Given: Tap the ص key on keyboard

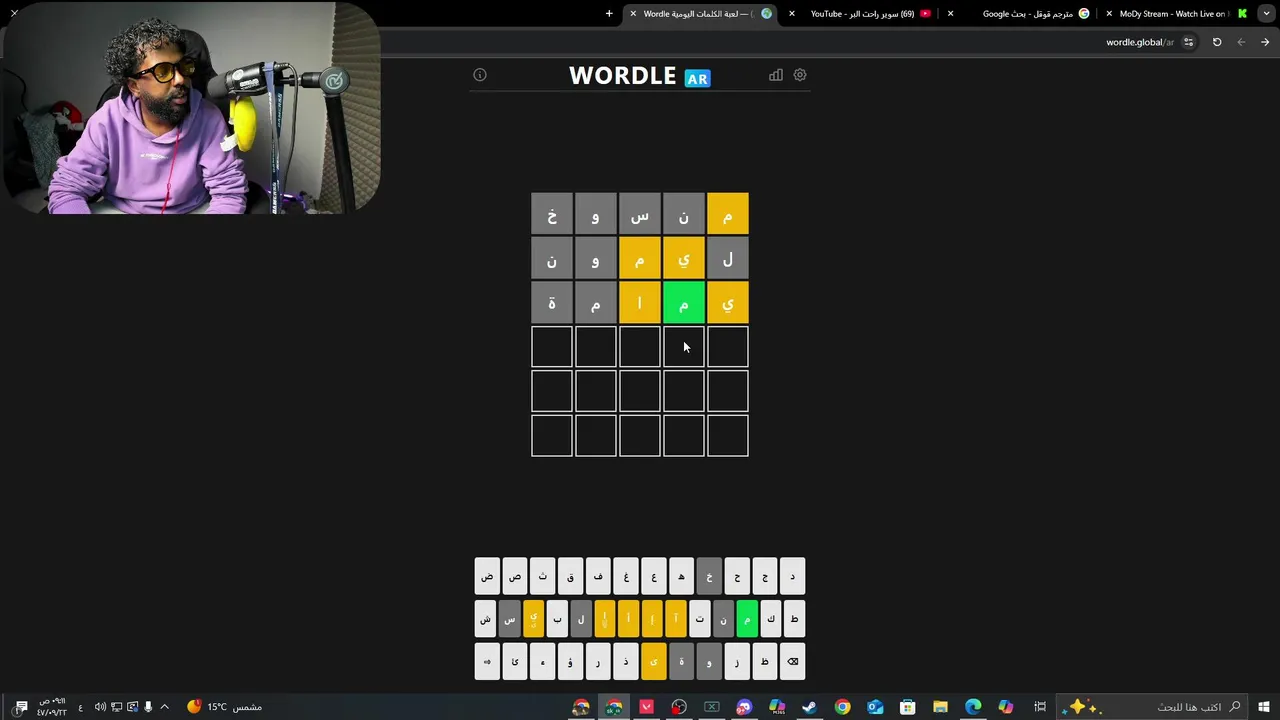Looking at the screenshot, I should pos(515,576).
